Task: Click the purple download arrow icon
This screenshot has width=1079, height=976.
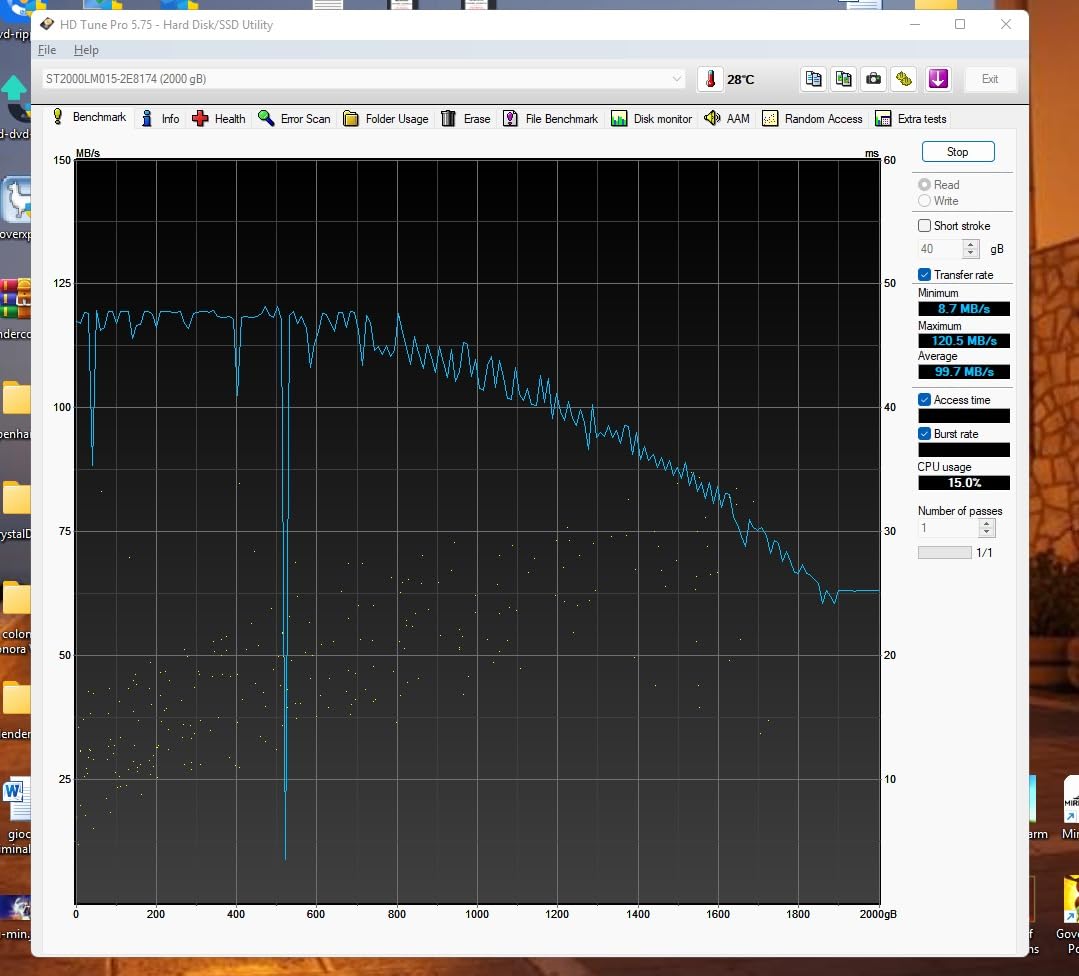Action: click(938, 79)
